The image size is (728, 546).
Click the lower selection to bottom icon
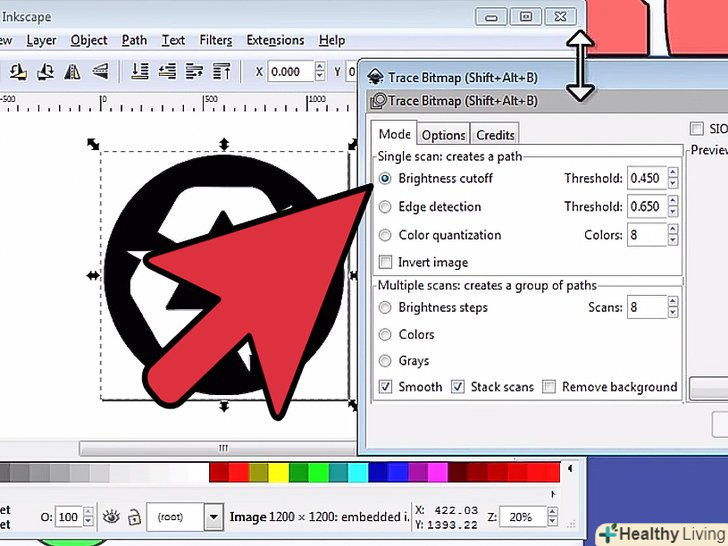tap(140, 72)
